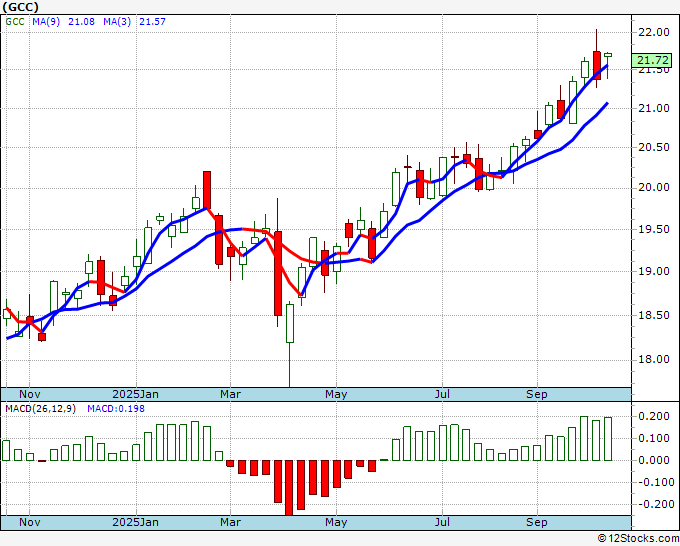This screenshot has width=680, height=546.
Task: Click Mar on the price chart date axis
Action: (230, 394)
